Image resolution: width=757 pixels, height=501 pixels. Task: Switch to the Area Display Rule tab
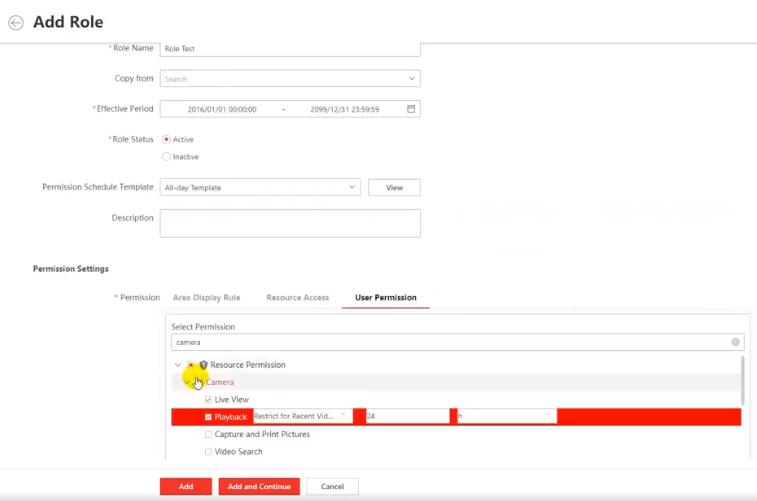pyautogui.click(x=207, y=297)
